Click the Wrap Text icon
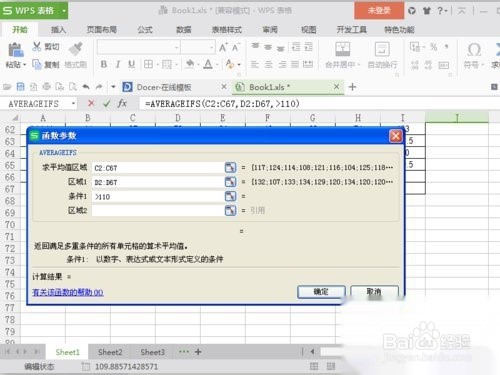The height and width of the screenshot is (375, 500). [382, 49]
